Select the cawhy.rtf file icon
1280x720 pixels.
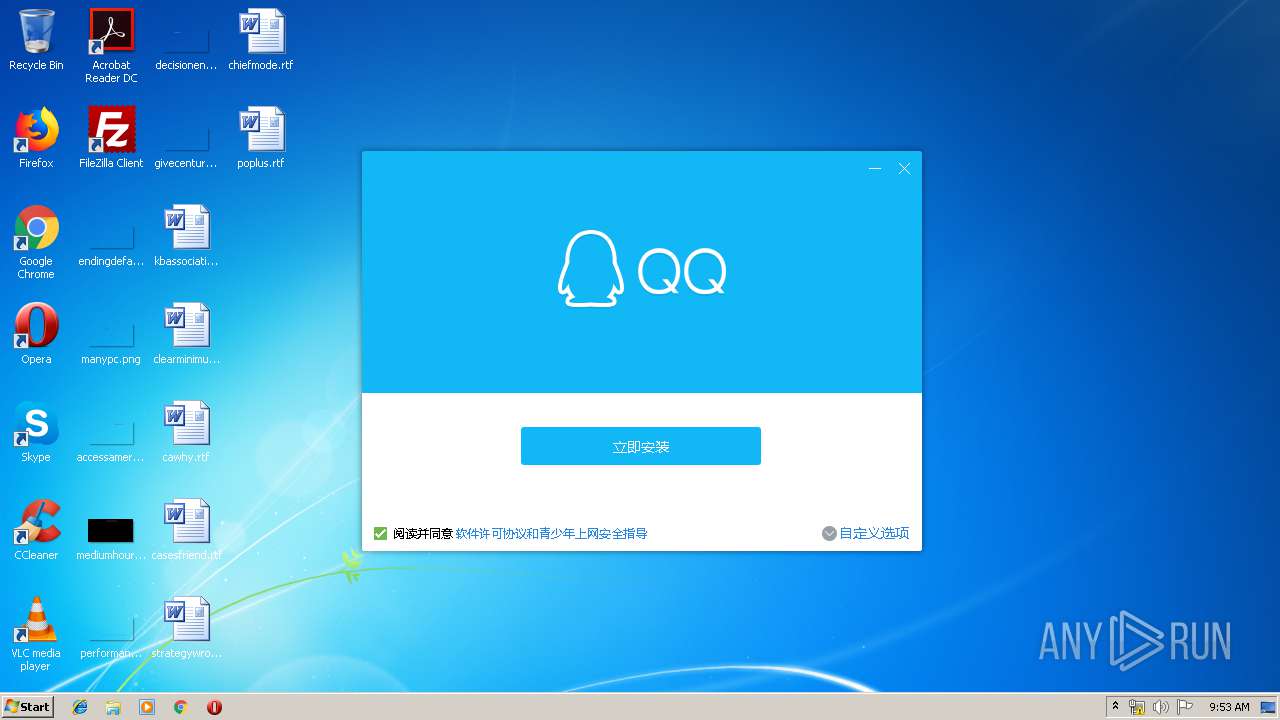coord(186,432)
